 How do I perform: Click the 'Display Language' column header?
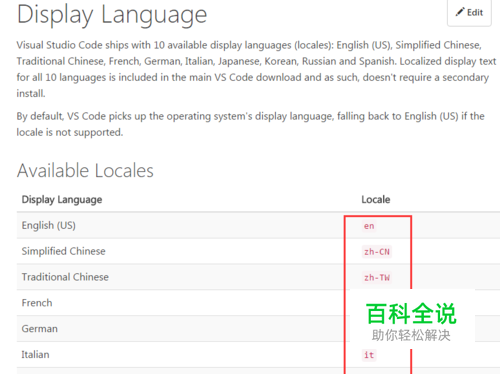click(x=62, y=200)
